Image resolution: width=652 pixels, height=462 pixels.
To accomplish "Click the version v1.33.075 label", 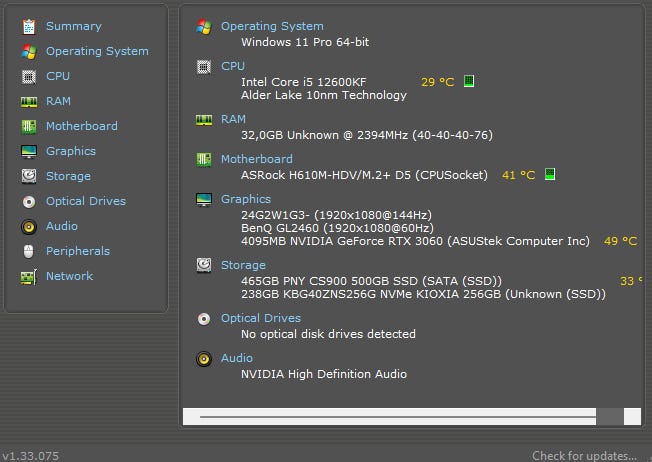I will coord(30,456).
